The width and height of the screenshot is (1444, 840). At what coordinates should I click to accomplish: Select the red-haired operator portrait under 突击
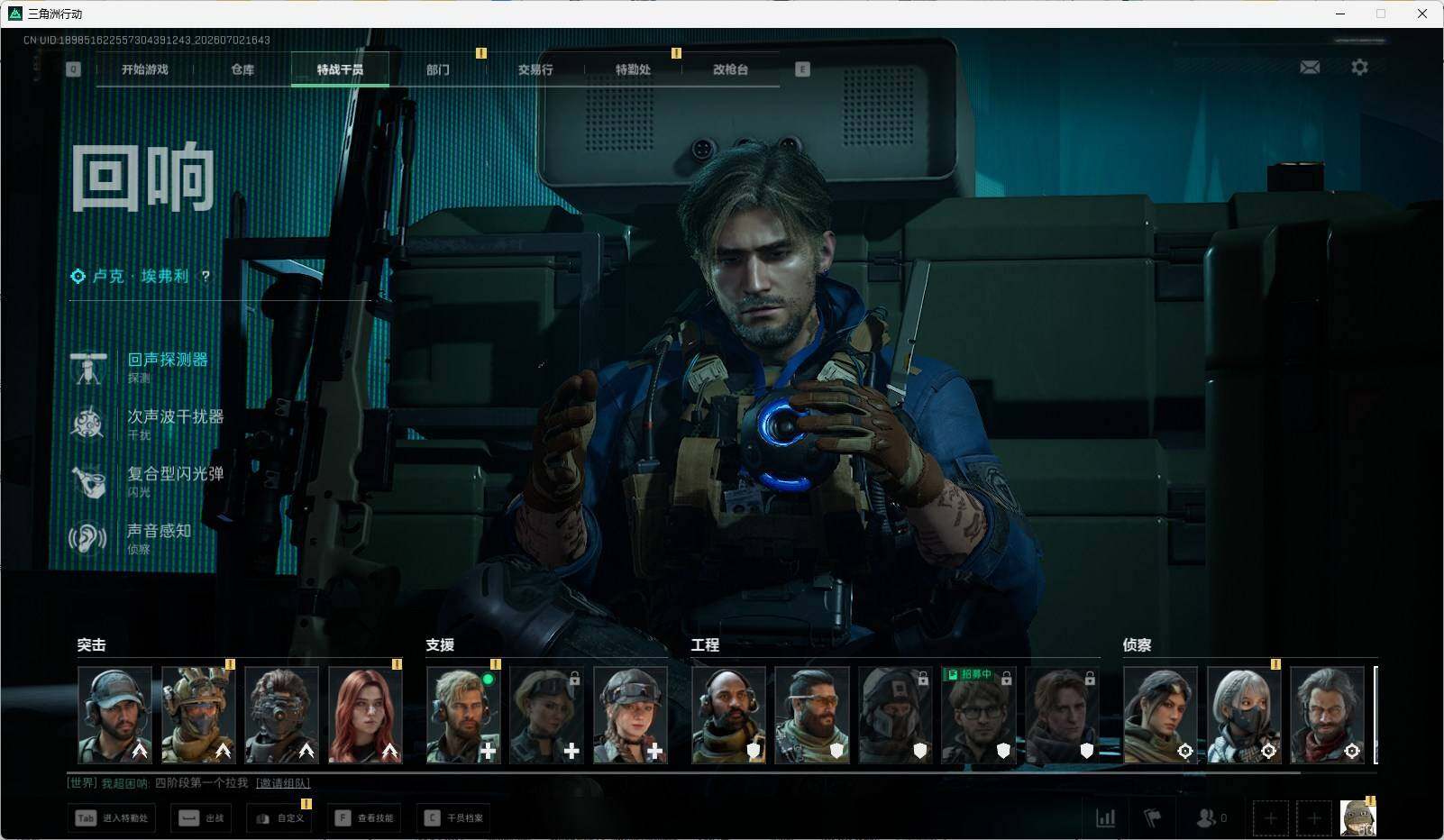coord(365,715)
